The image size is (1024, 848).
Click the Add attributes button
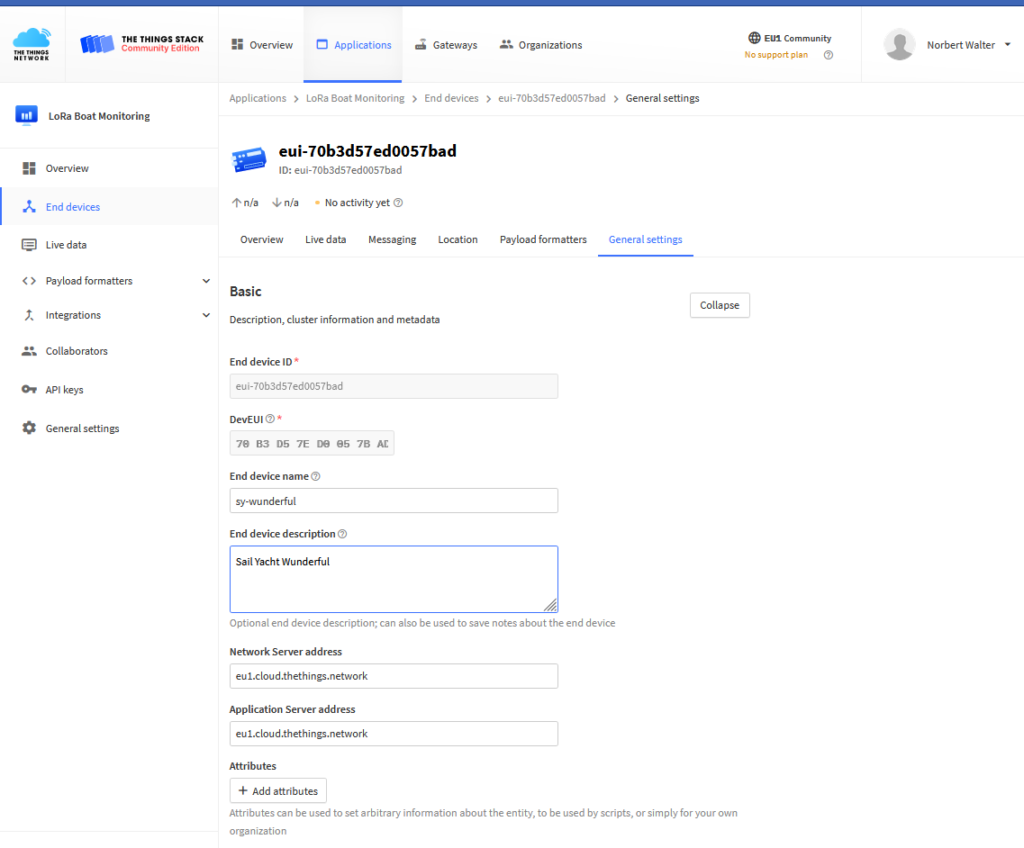click(278, 790)
